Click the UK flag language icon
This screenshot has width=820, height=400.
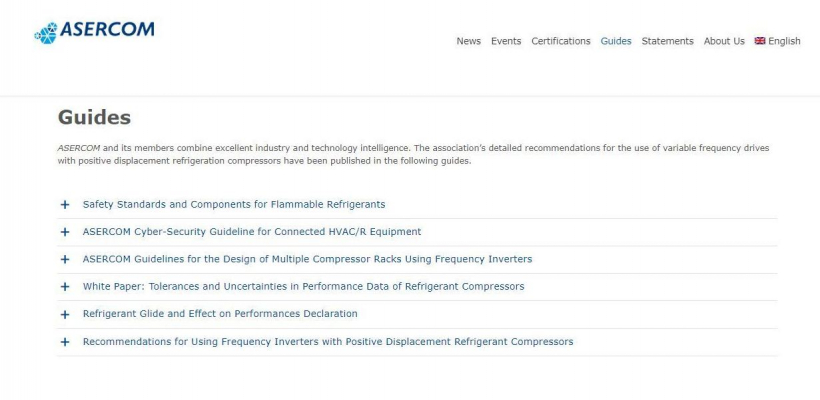coord(759,41)
